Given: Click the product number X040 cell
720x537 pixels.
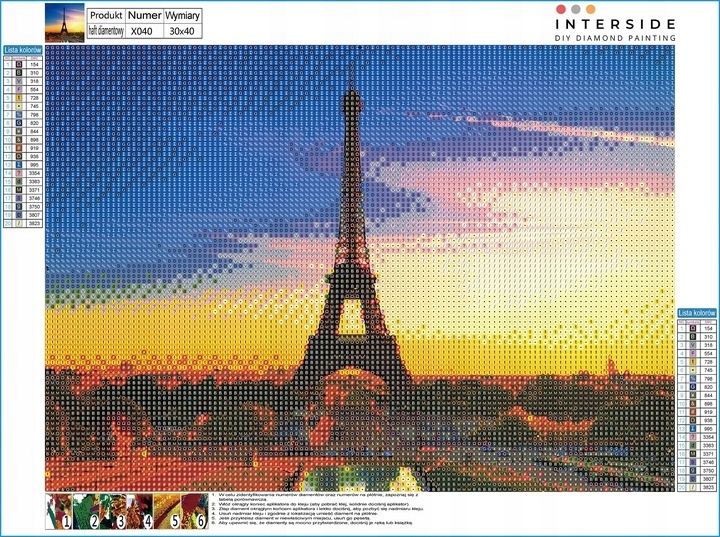Looking at the screenshot, I should pos(144,31).
